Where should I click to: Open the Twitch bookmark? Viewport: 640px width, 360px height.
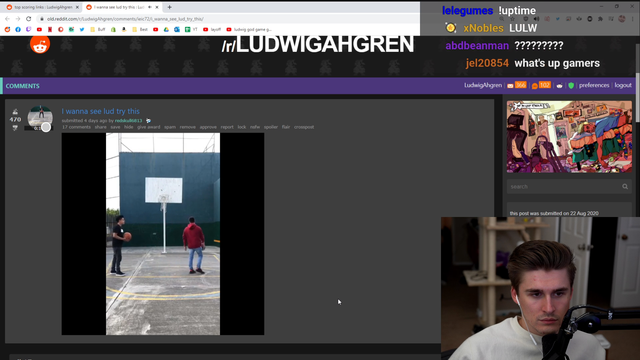29,29
